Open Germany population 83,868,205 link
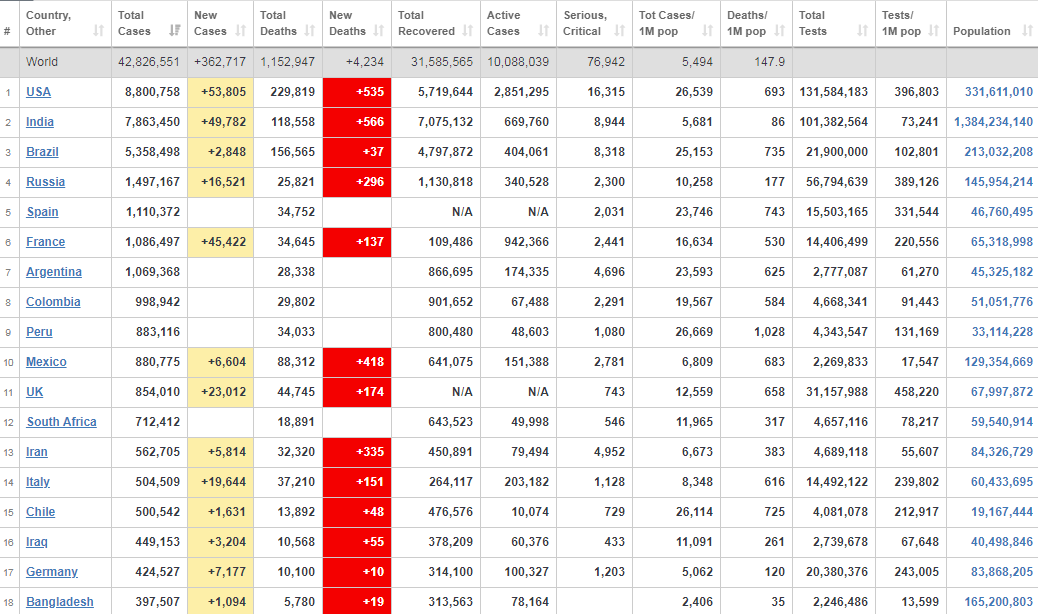The width and height of the screenshot is (1038, 614). pyautogui.click(x=1002, y=572)
